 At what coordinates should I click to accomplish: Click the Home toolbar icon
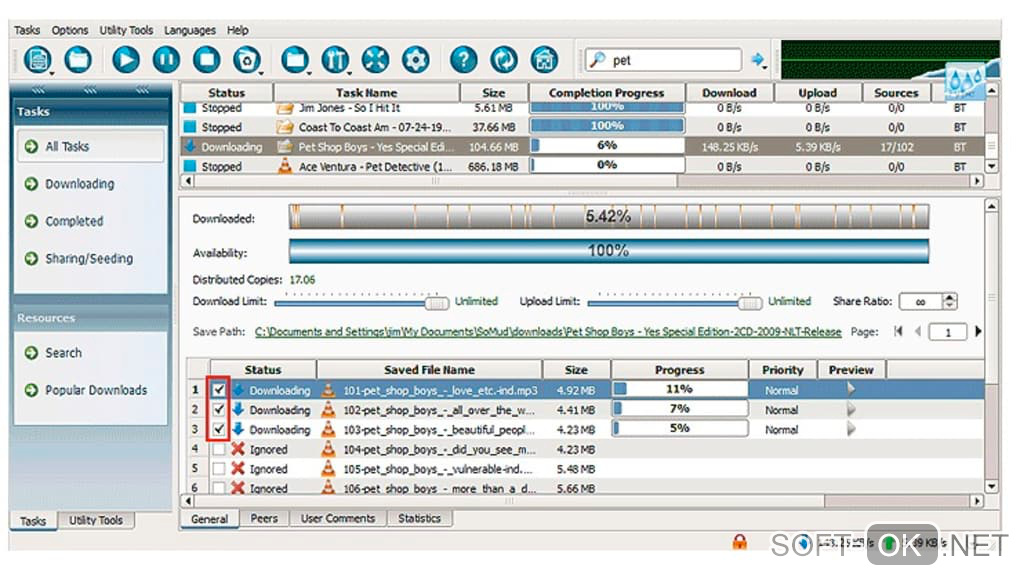[544, 60]
